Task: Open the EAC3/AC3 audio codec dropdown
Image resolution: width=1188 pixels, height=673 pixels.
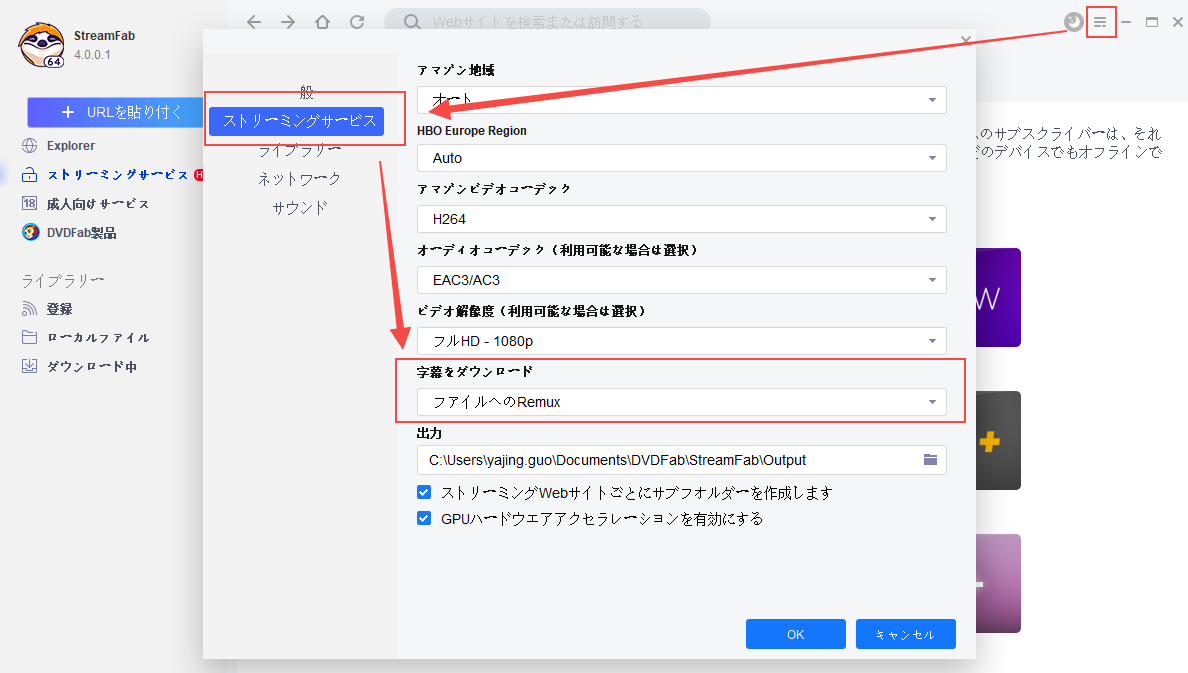Action: tap(681, 280)
